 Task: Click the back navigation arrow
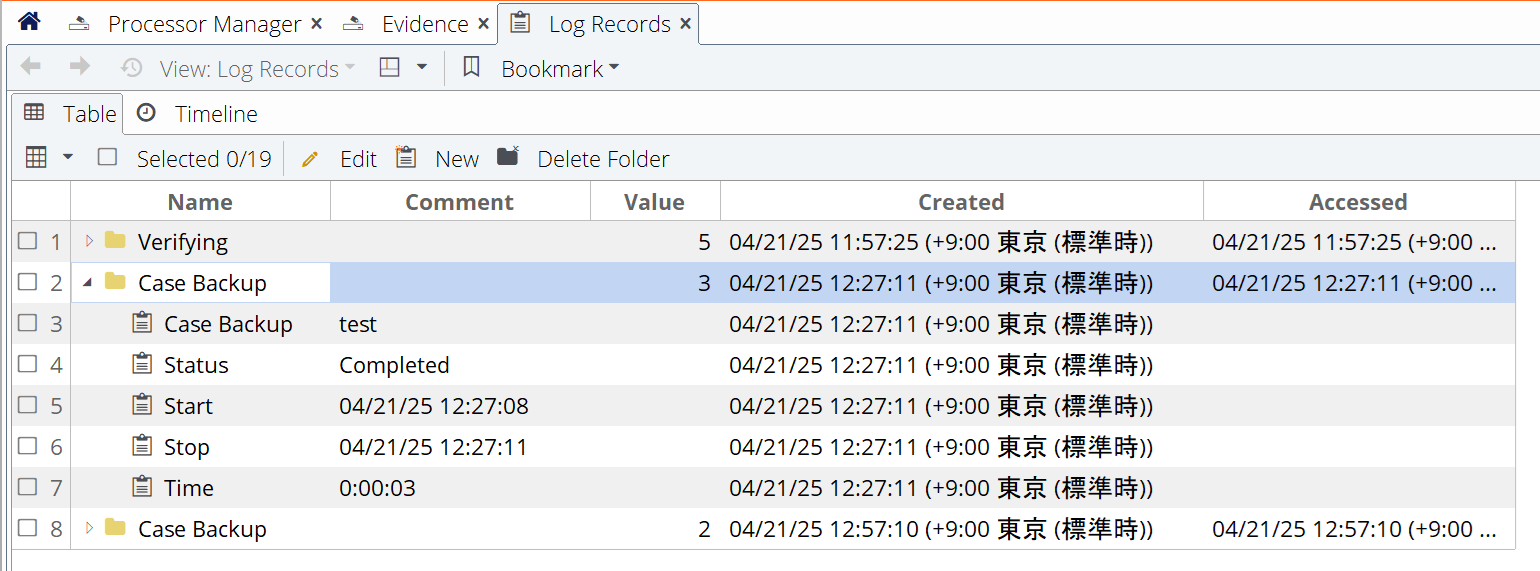tap(31, 67)
